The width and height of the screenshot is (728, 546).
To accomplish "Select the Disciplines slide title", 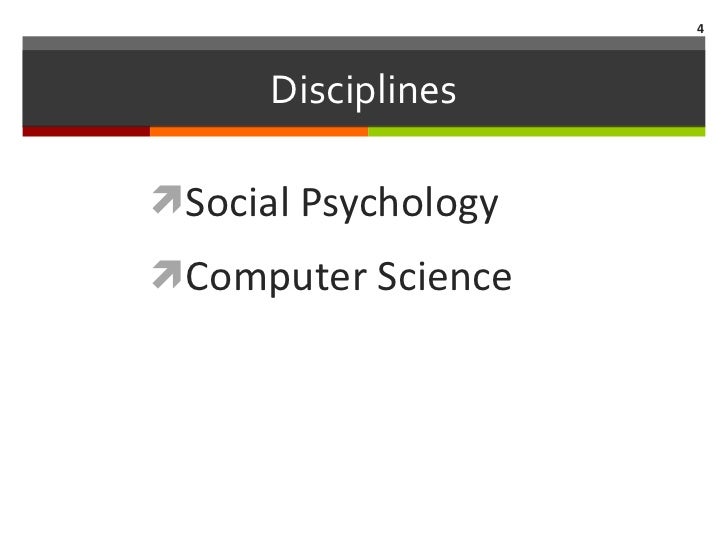I will pos(364,90).
